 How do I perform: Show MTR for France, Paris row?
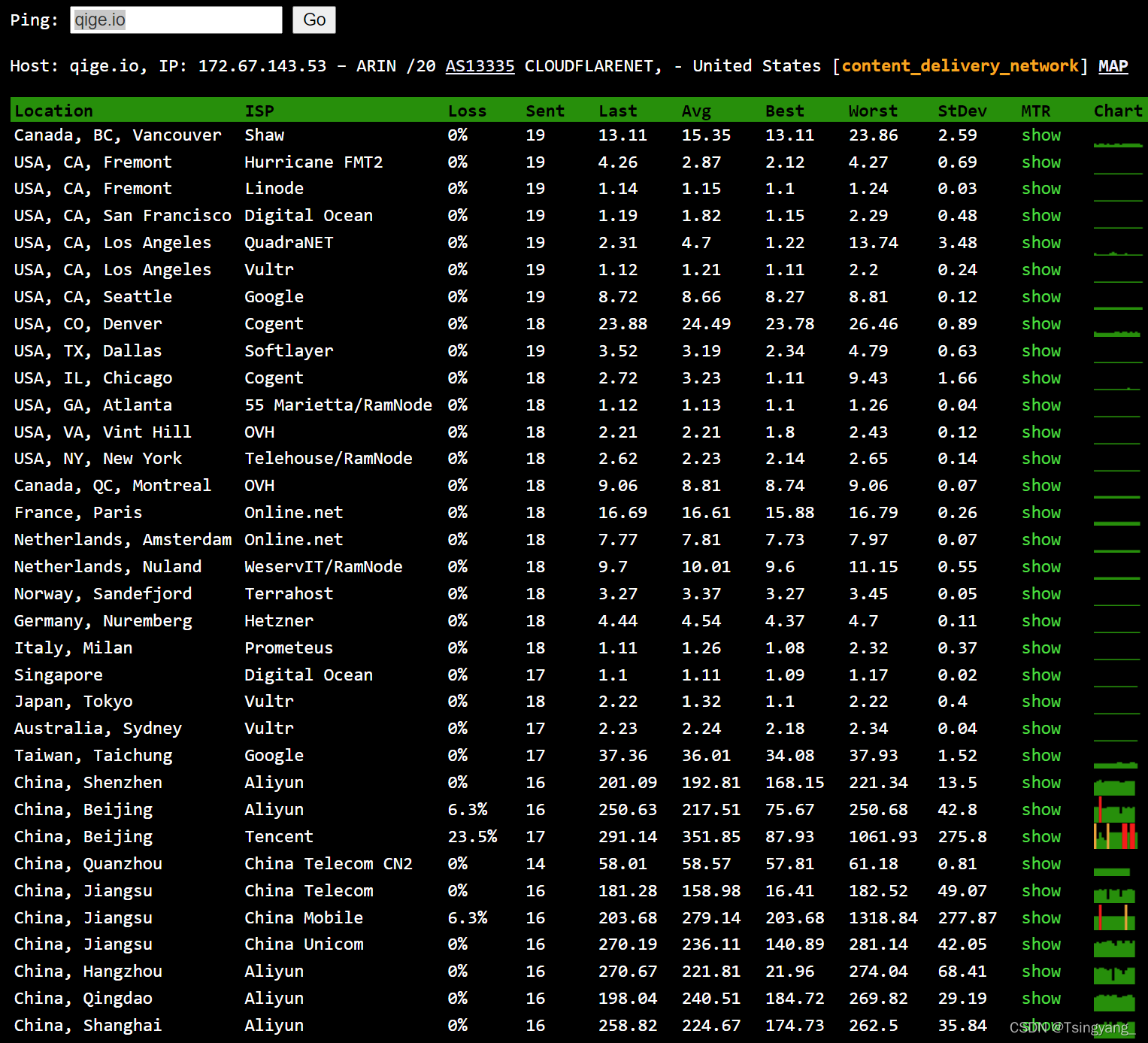point(1041,513)
